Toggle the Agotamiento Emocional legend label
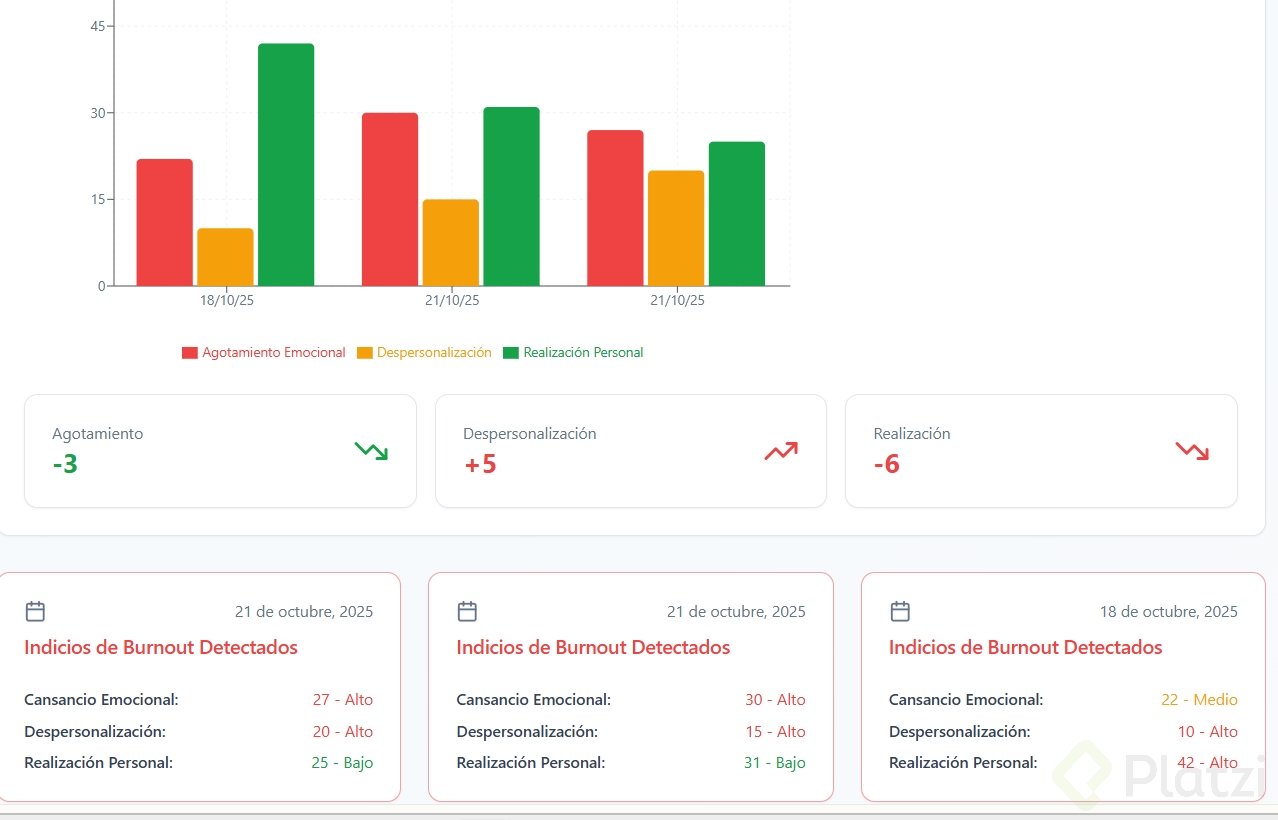Viewport: 1278px width, 820px height. [x=274, y=353]
